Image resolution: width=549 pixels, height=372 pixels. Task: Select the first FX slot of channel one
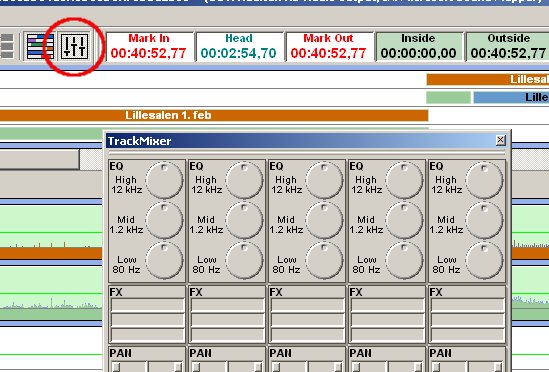(147, 305)
